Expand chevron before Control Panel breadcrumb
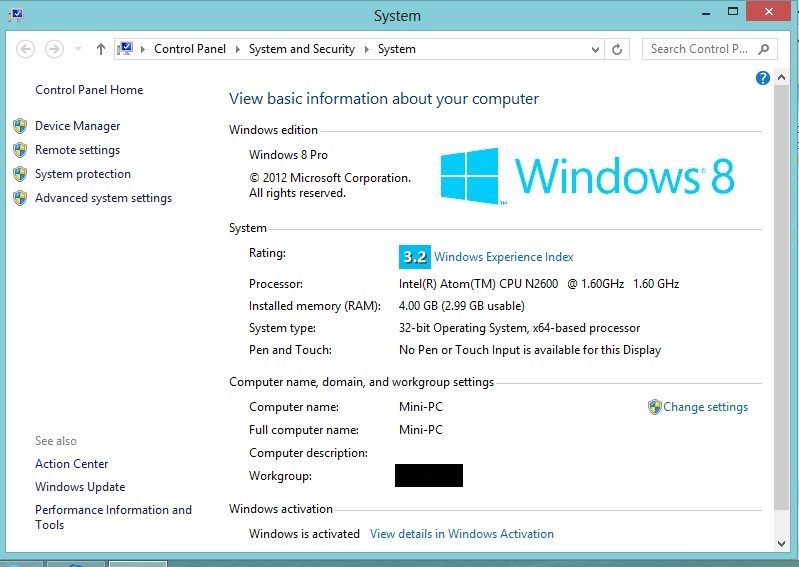 [143, 49]
